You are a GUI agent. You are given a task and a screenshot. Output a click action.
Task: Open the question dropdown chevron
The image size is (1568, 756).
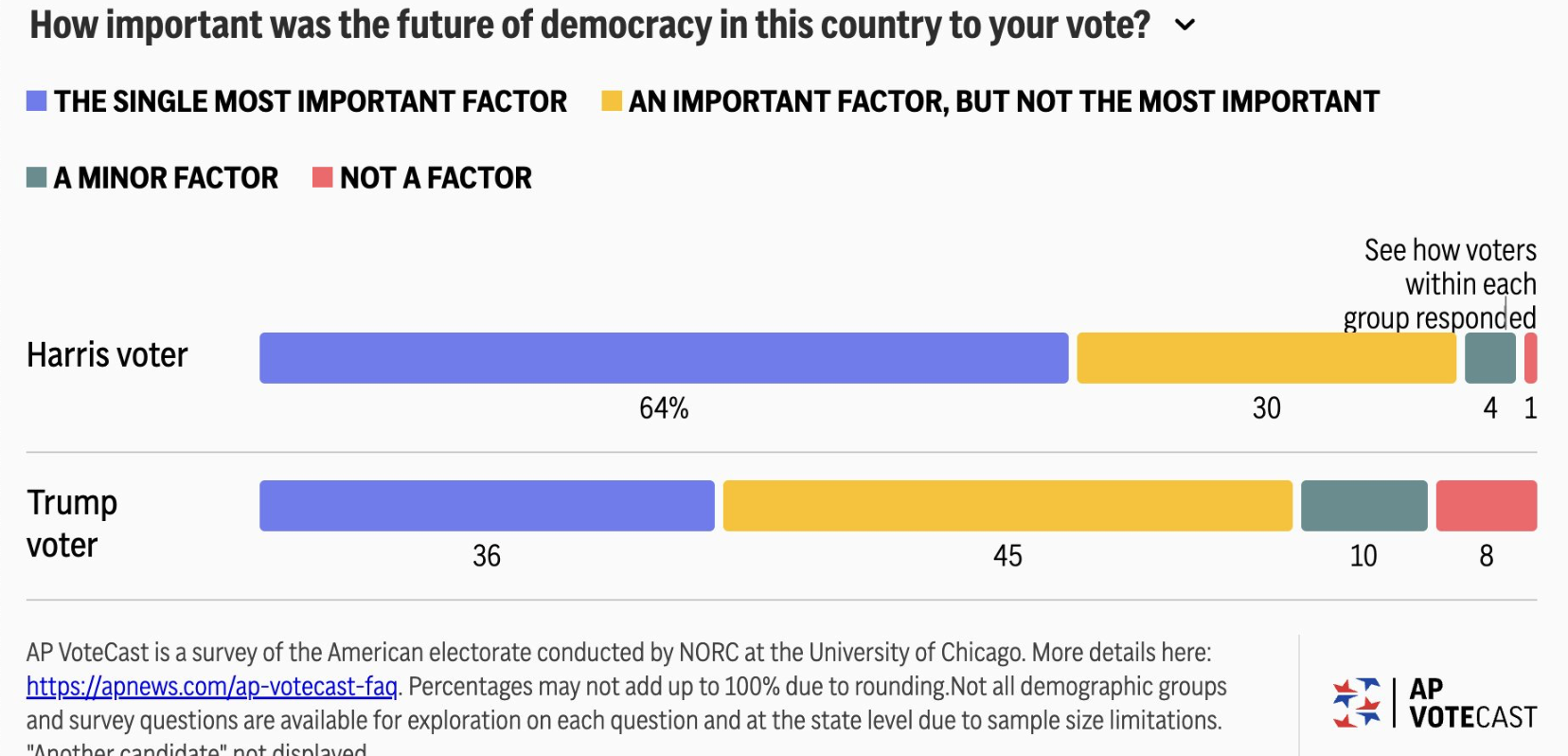coord(1185,26)
